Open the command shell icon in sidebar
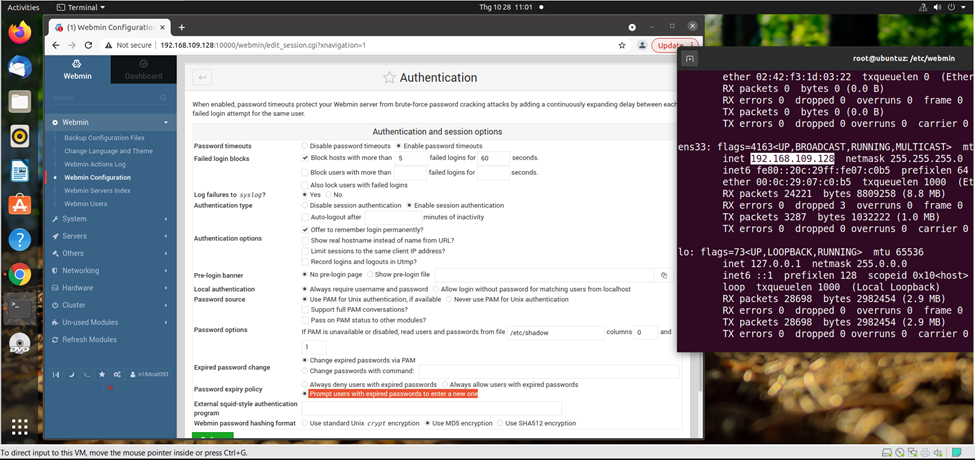This screenshot has width=975, height=460. pos(86,375)
